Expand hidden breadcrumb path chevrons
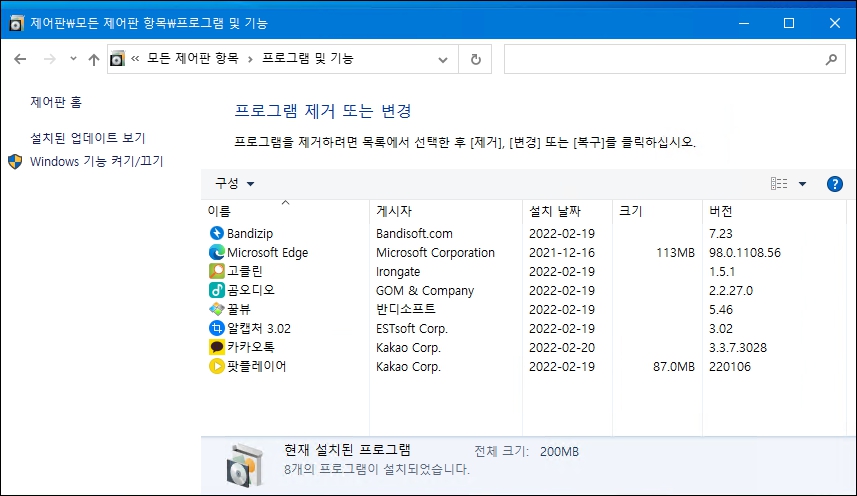This screenshot has height=496, width=857. pyautogui.click(x=135, y=58)
